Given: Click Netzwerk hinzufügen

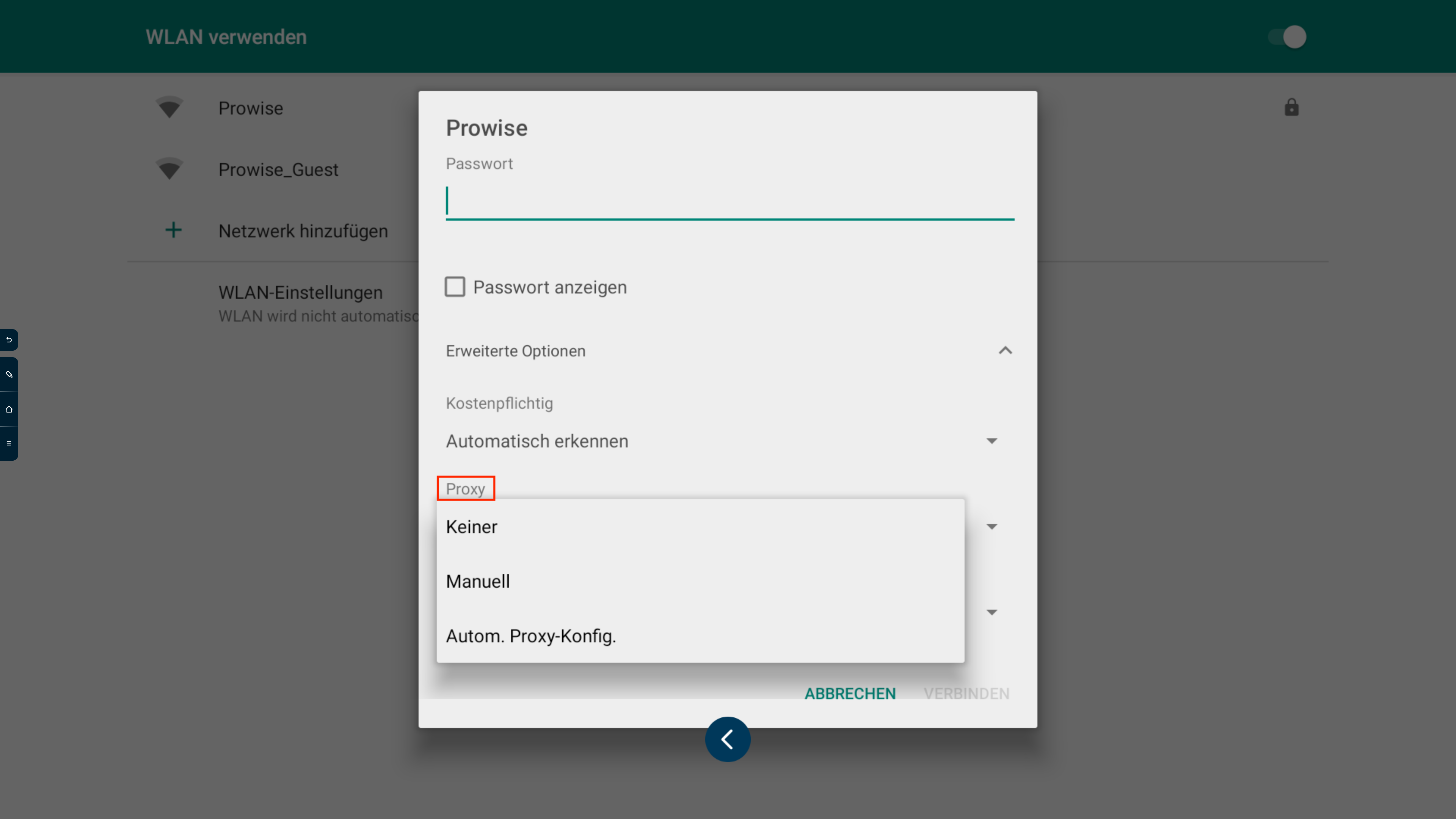Looking at the screenshot, I should pos(303,231).
